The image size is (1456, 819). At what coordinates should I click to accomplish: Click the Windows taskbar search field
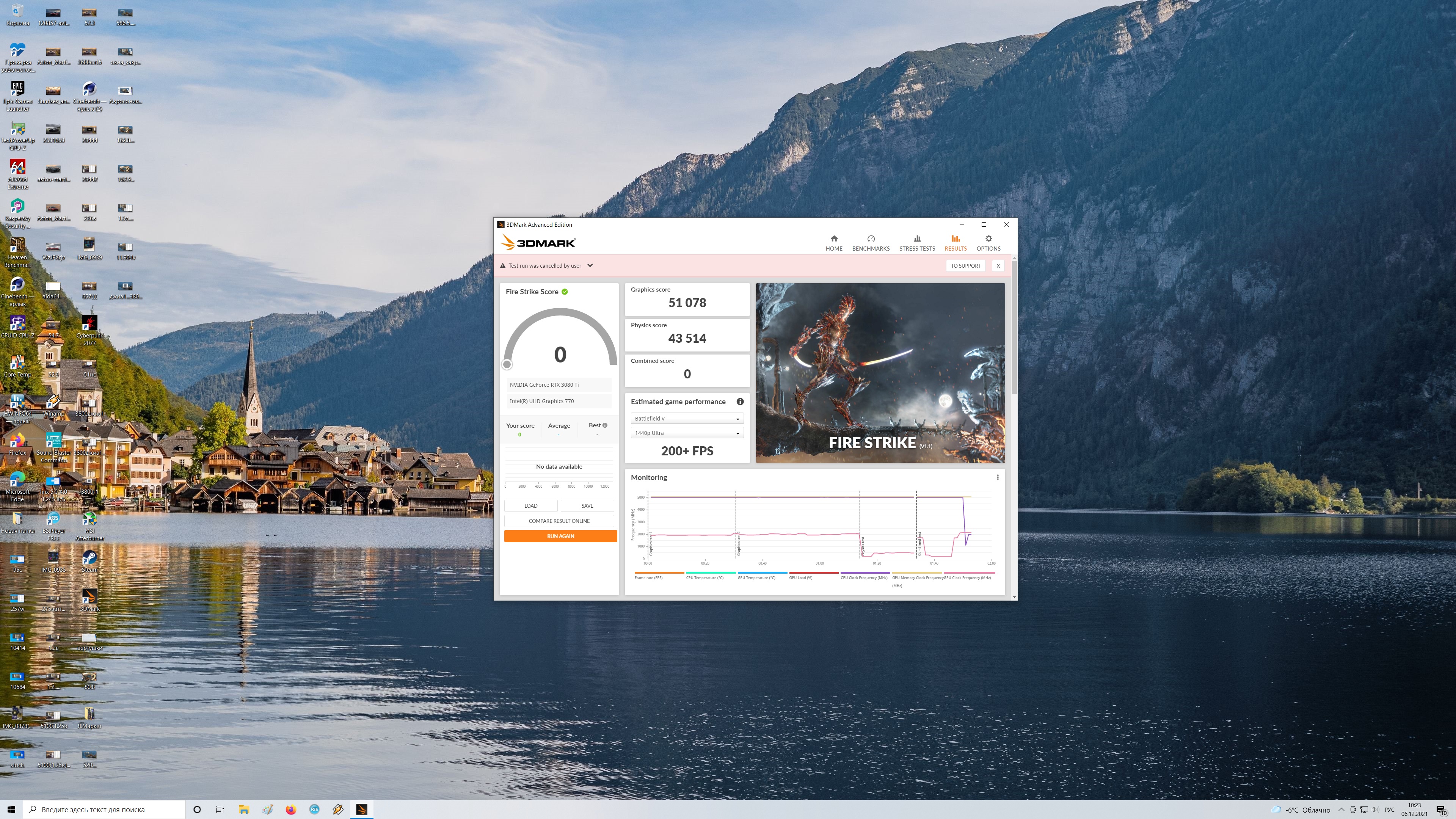[x=105, y=810]
